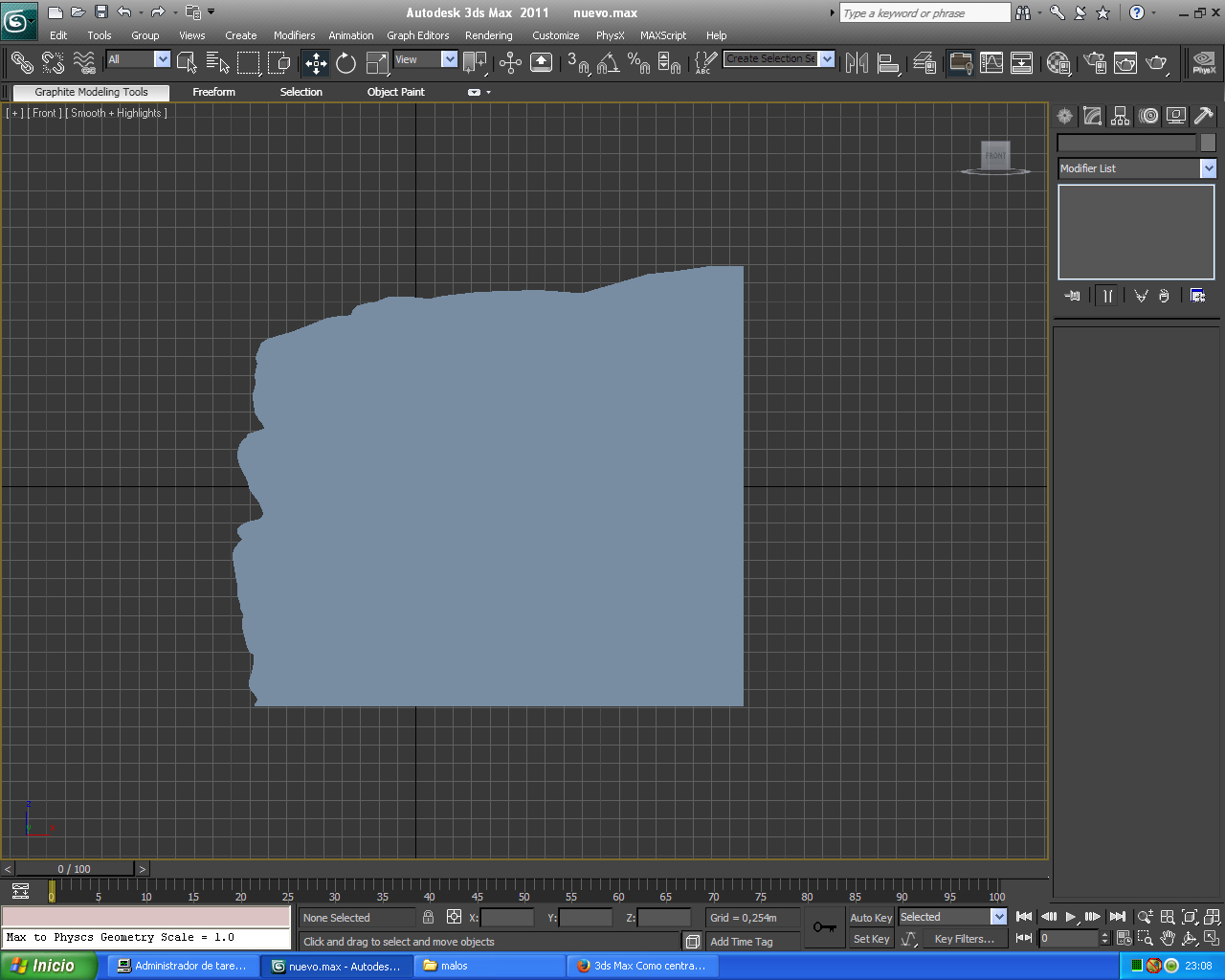Click the Key Filters button
Screen dimensions: 1225x980
click(965, 939)
